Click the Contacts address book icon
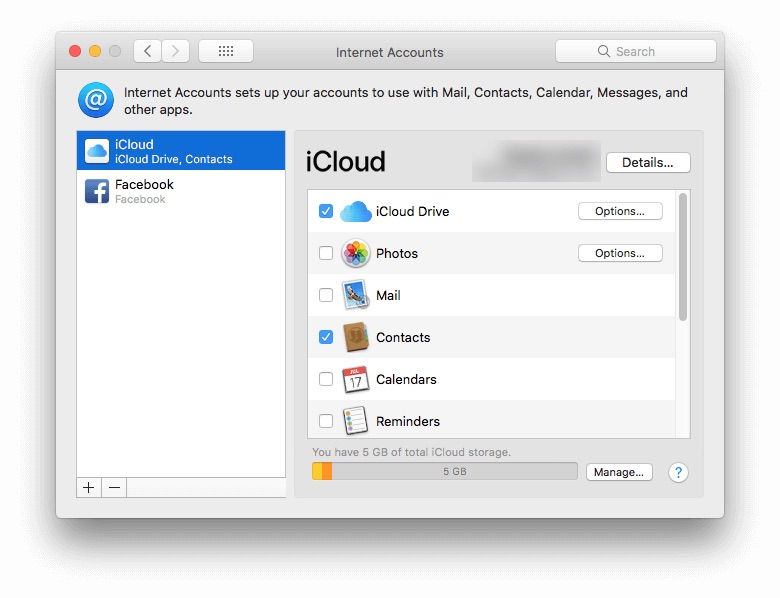Viewport: 780px width, 598px height. coord(356,337)
